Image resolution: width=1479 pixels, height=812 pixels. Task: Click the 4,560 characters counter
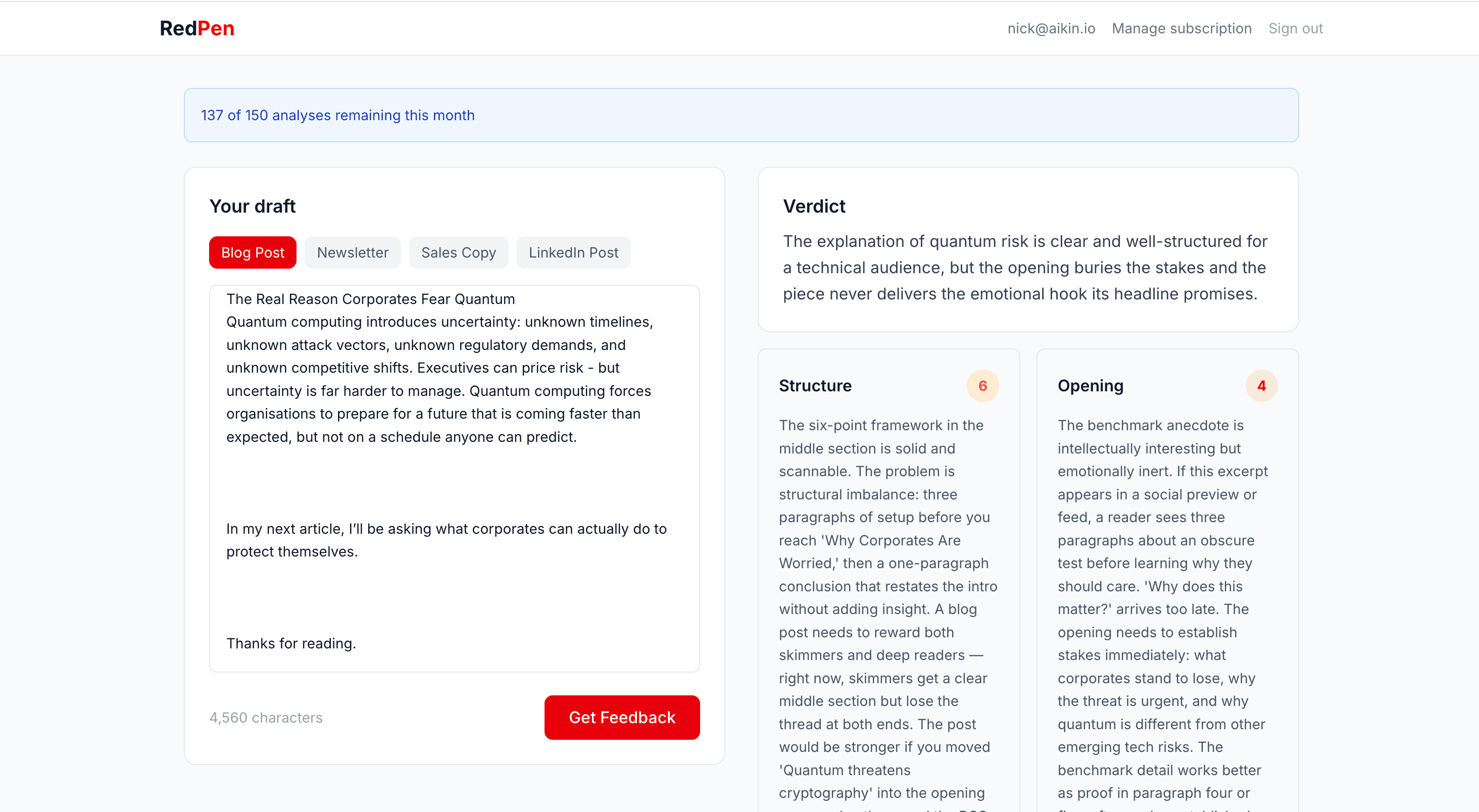pos(265,717)
